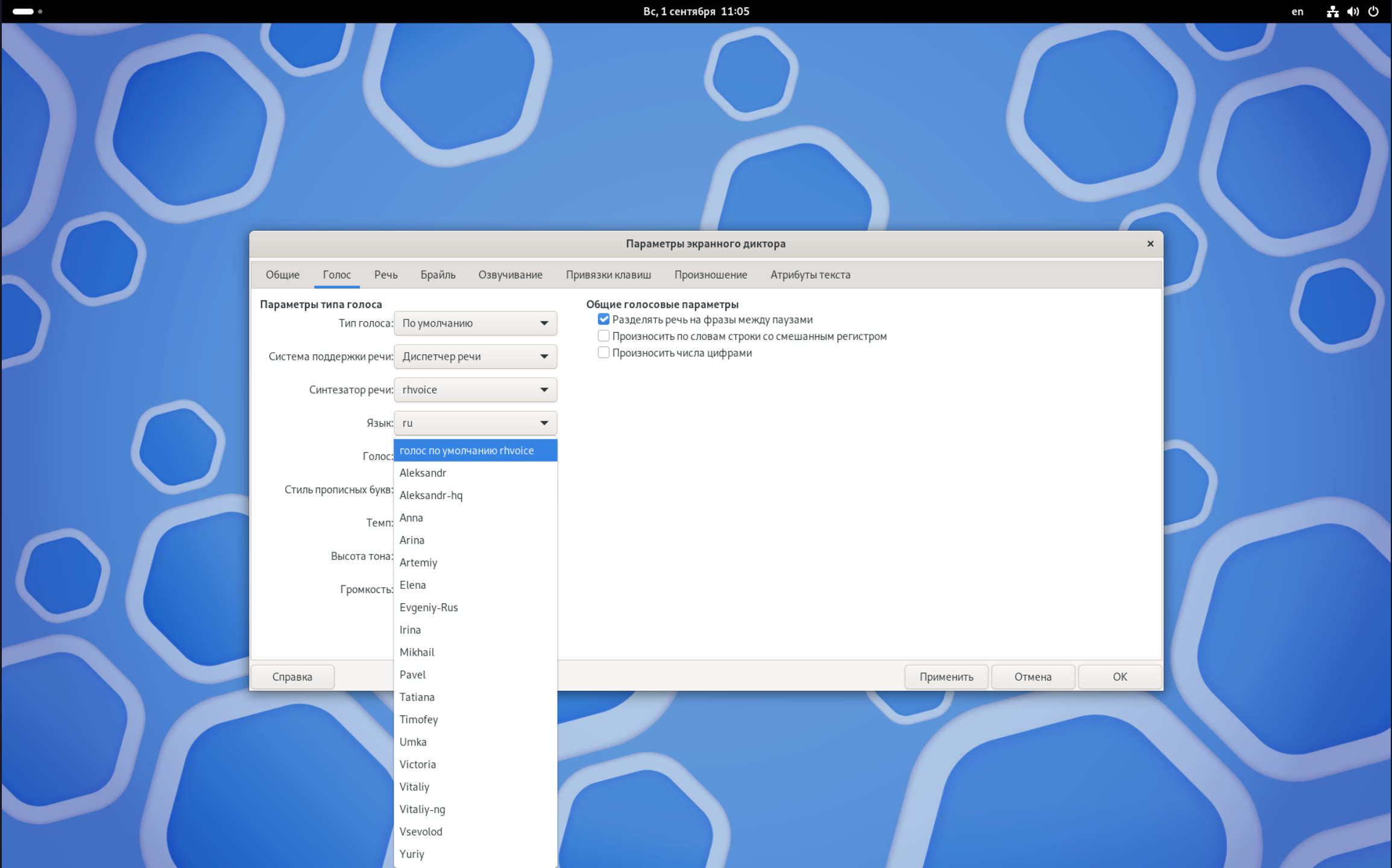This screenshot has height=868, width=1392.
Task: Select the Pavel voice
Action: point(475,675)
